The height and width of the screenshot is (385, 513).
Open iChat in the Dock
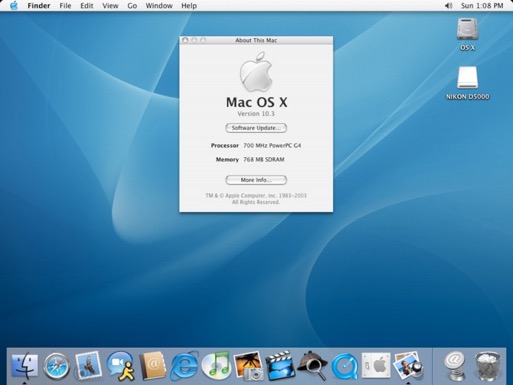tap(120, 366)
